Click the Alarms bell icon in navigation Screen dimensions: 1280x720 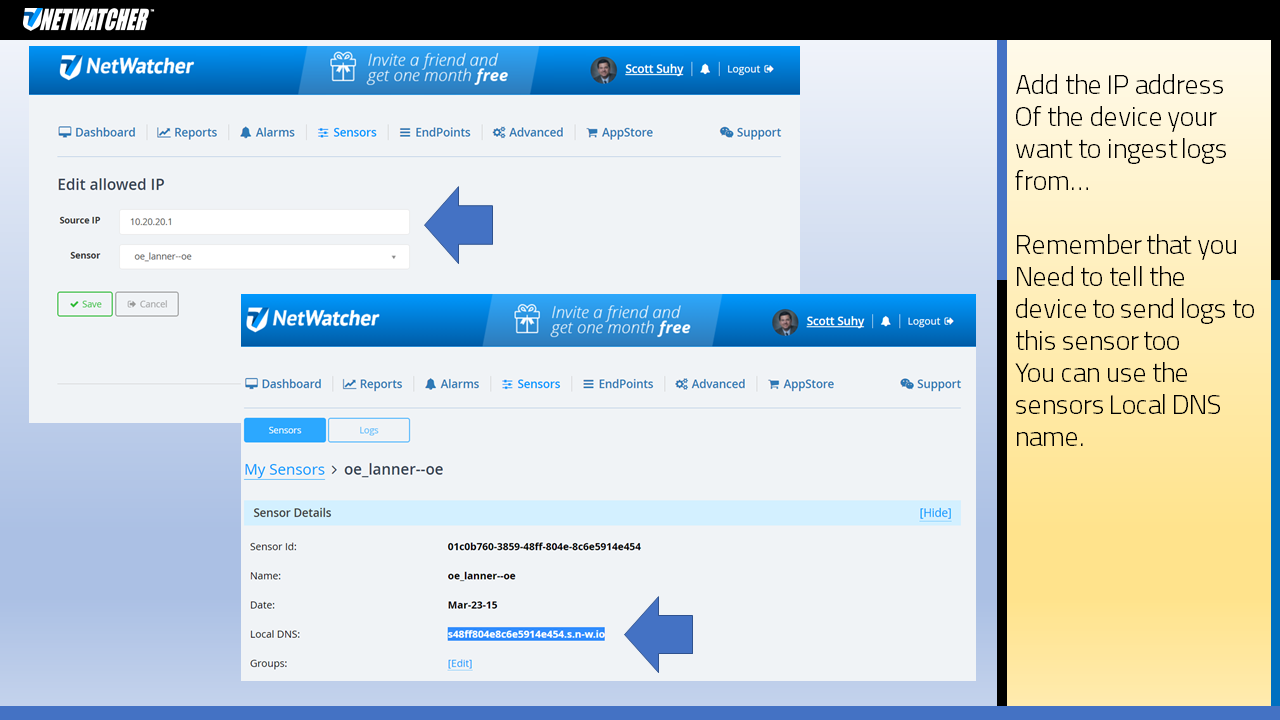pos(245,132)
